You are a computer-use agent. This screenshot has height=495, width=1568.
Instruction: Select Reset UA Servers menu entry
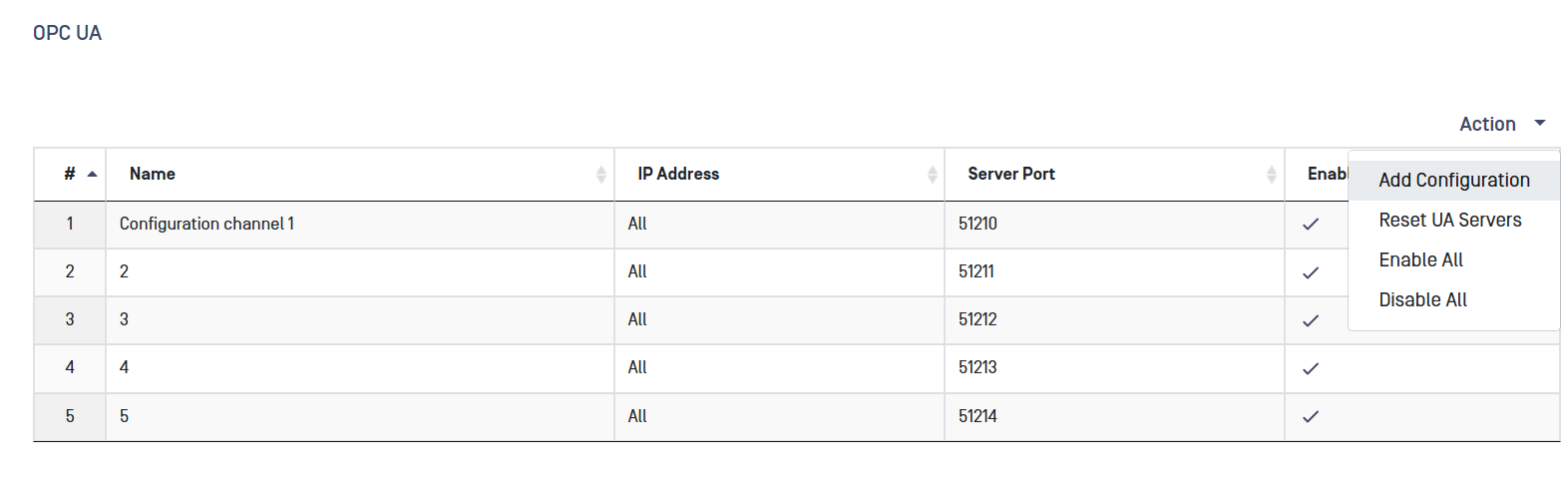tap(1449, 221)
